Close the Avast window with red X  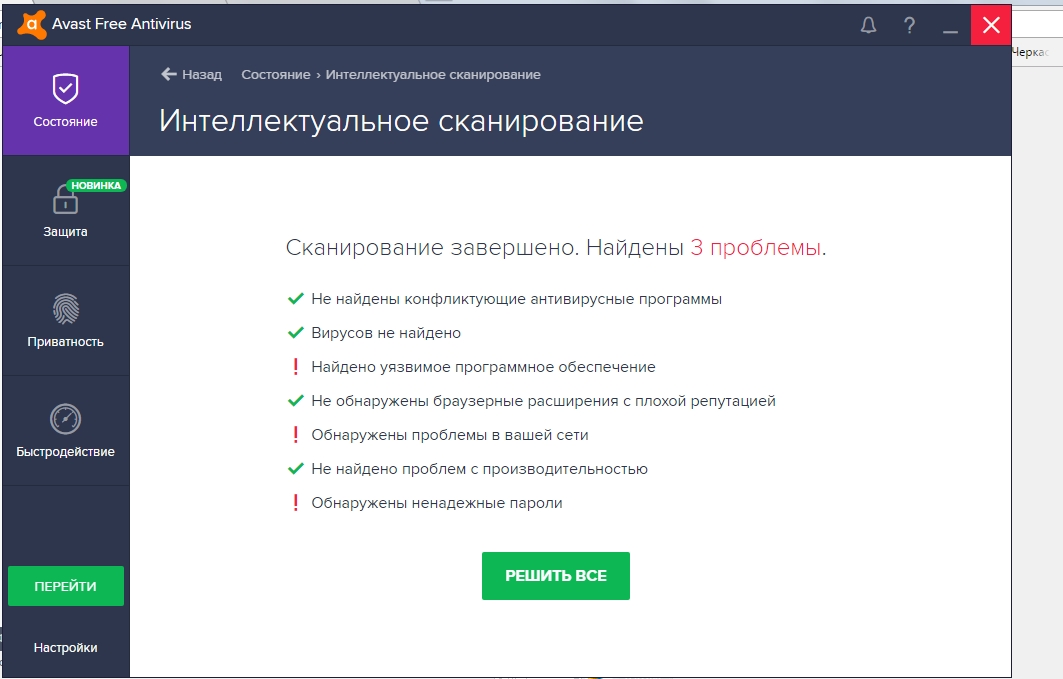[991, 26]
